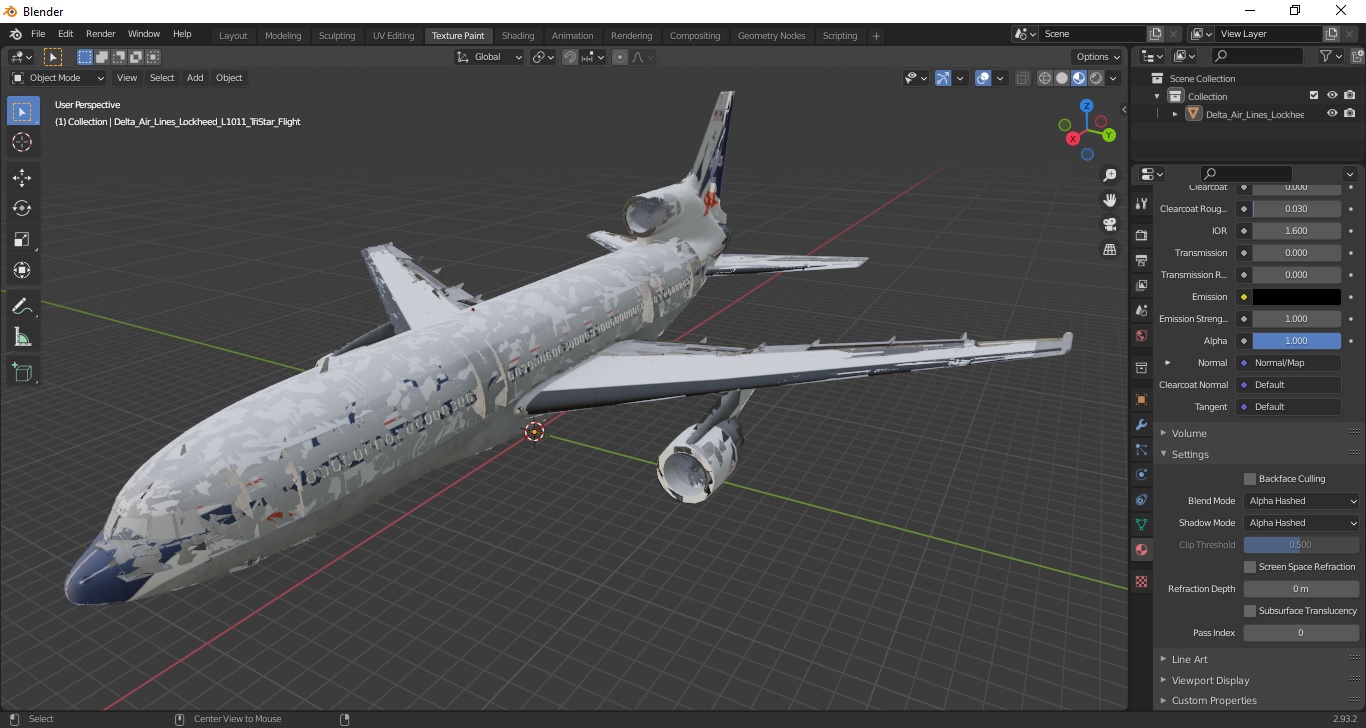Toggle the viewport gizmos button
This screenshot has width=1366, height=728.
(943, 78)
